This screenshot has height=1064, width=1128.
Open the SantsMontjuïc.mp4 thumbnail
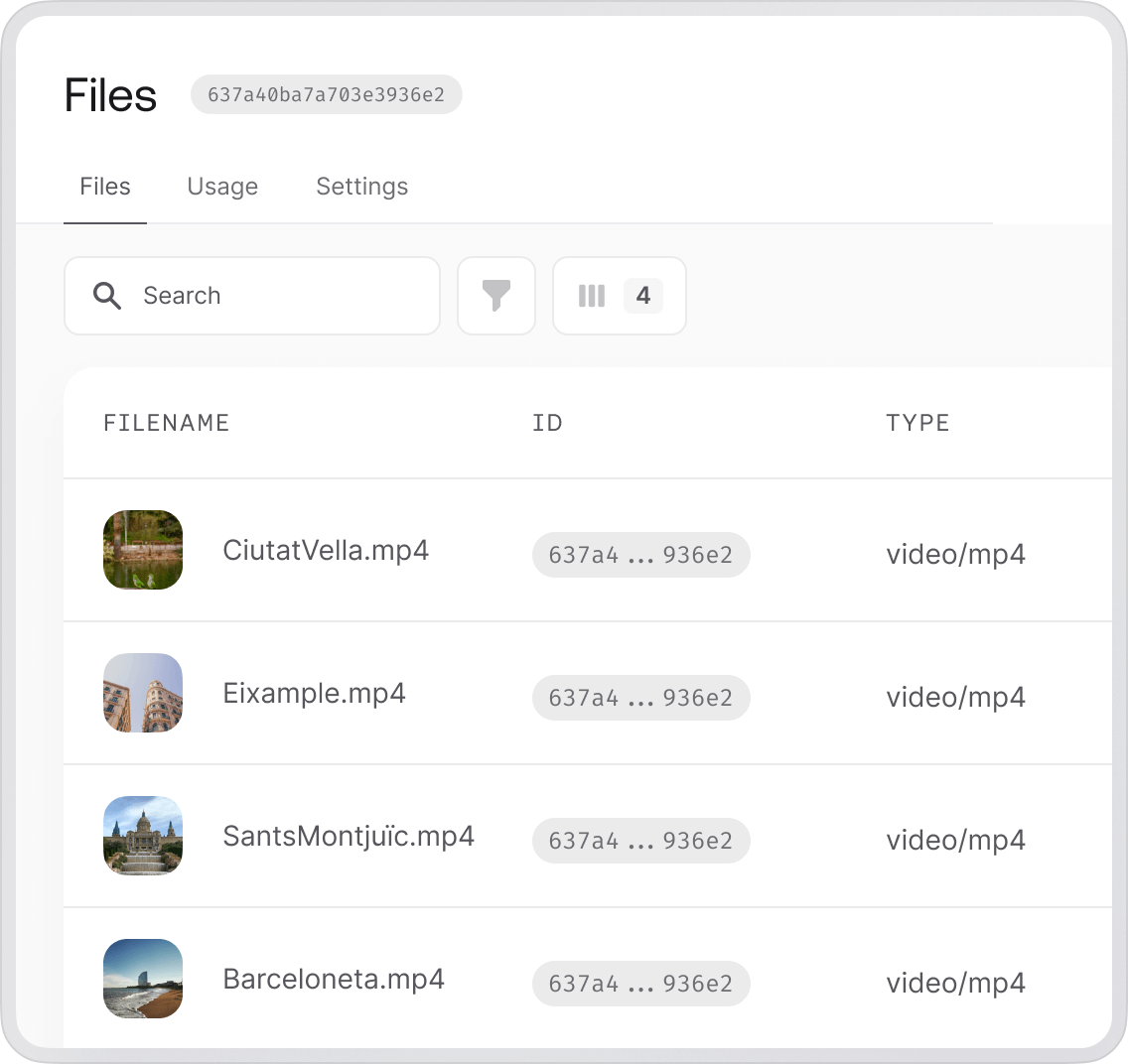143,836
